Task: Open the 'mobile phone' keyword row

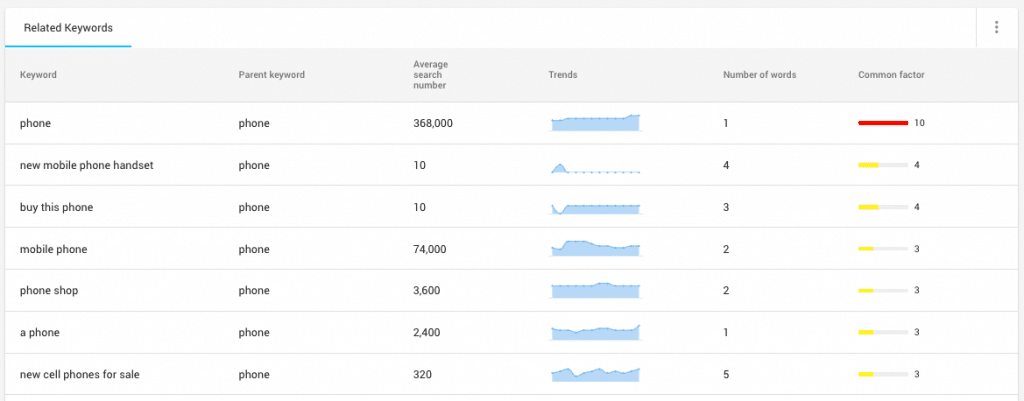Action: point(54,249)
